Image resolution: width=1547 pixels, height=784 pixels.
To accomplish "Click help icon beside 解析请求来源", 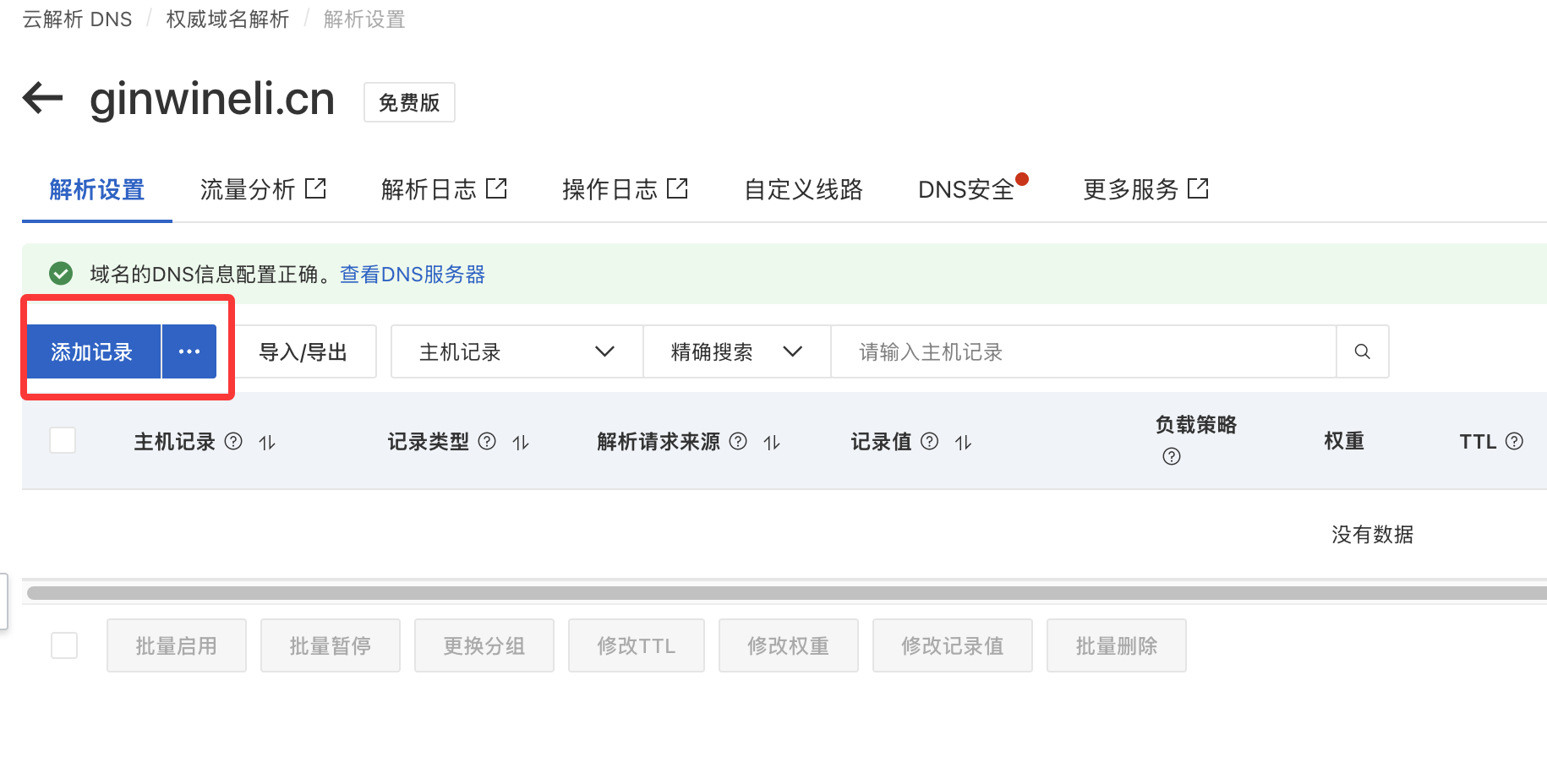I will 738,441.
